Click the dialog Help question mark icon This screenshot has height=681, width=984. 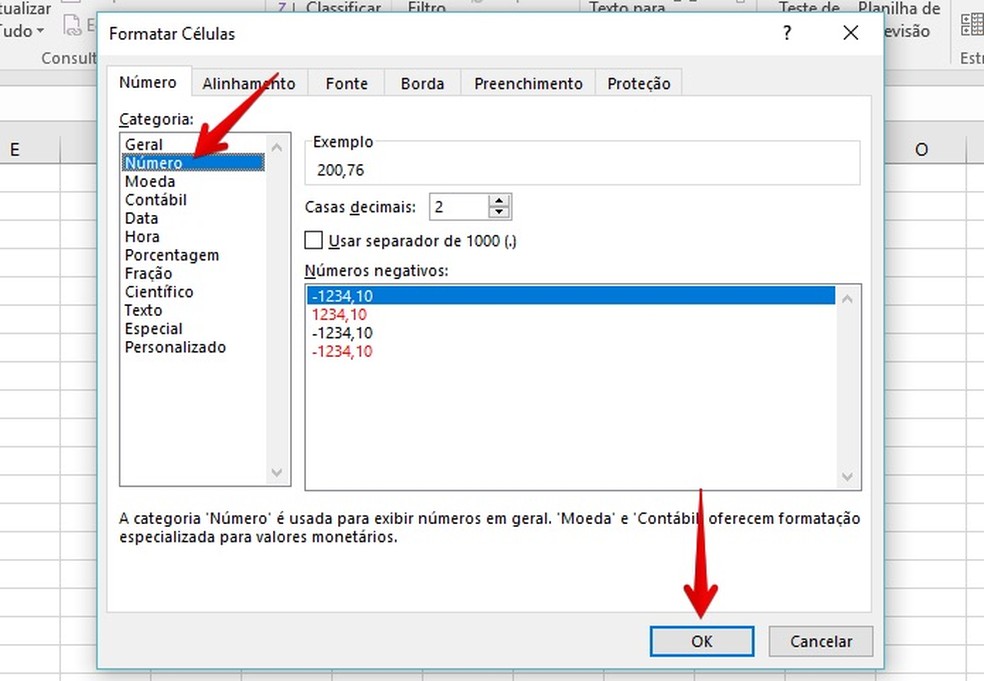pos(787,33)
